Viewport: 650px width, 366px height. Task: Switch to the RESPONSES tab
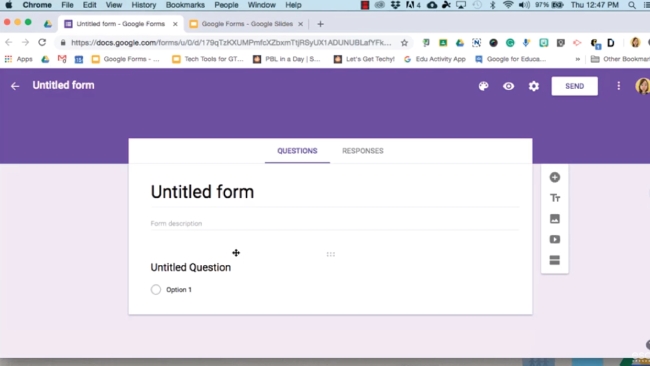click(363, 151)
